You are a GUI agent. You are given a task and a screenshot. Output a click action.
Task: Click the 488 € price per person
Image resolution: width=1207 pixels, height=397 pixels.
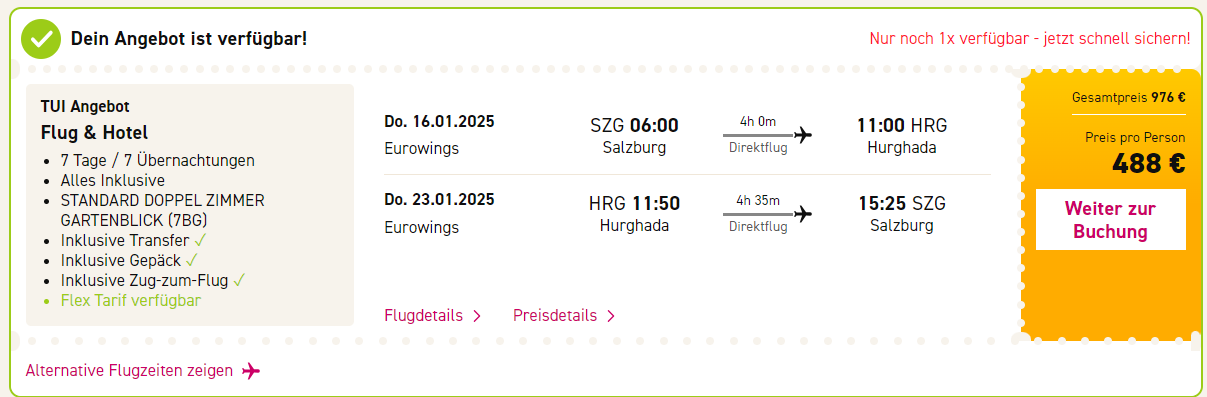tap(1148, 163)
